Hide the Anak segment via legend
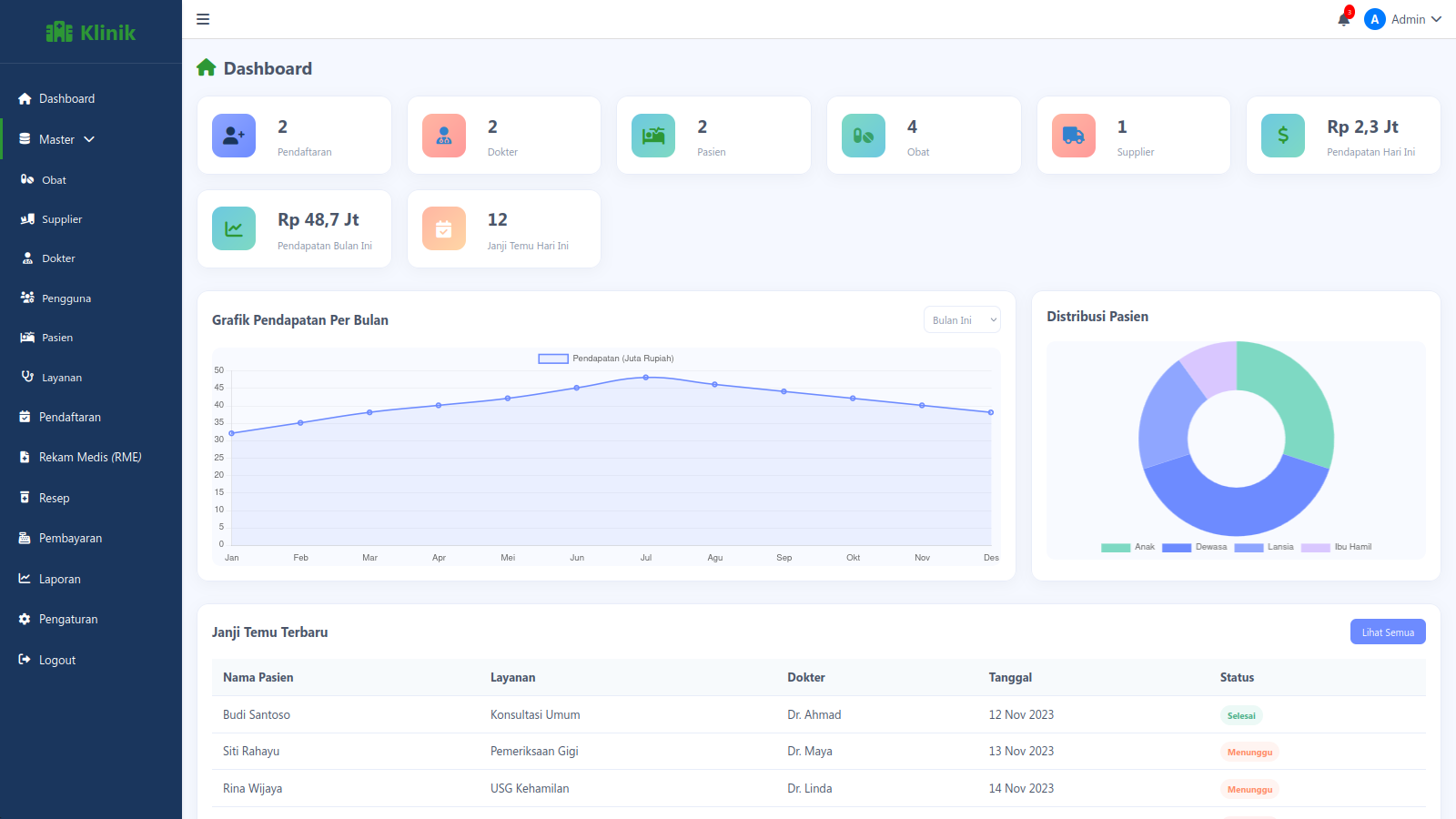 click(x=1128, y=547)
